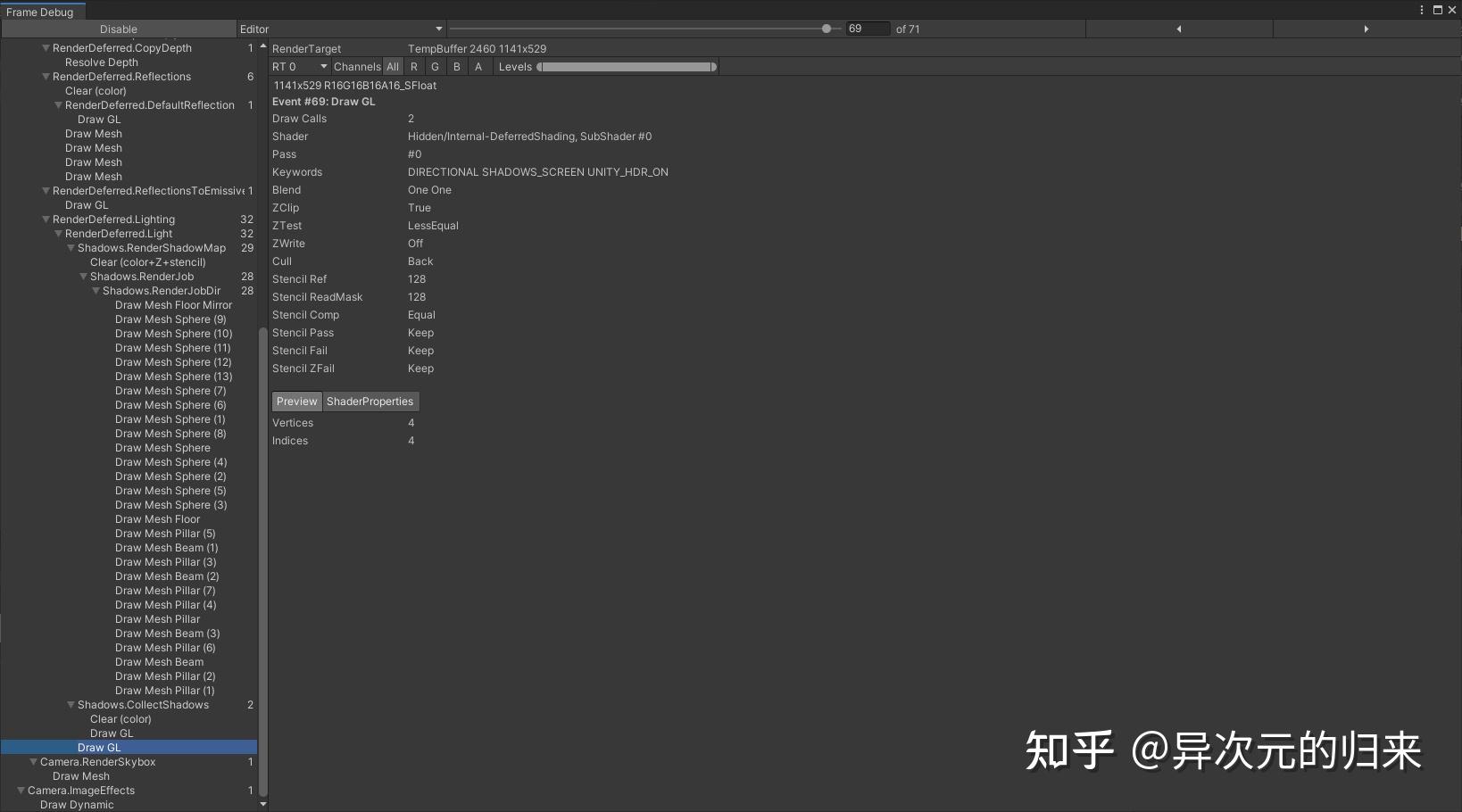
Task: Collapse the Shadows.RenderShadowMap node
Action: [x=71, y=248]
